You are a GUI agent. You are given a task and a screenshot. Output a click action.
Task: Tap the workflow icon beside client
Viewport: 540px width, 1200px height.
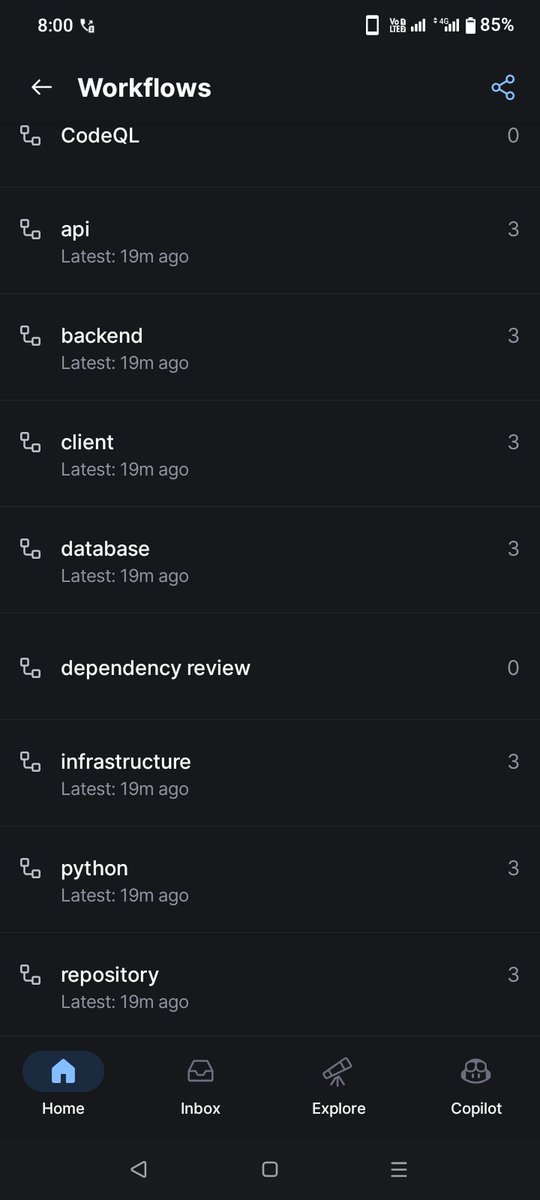pyautogui.click(x=31, y=442)
